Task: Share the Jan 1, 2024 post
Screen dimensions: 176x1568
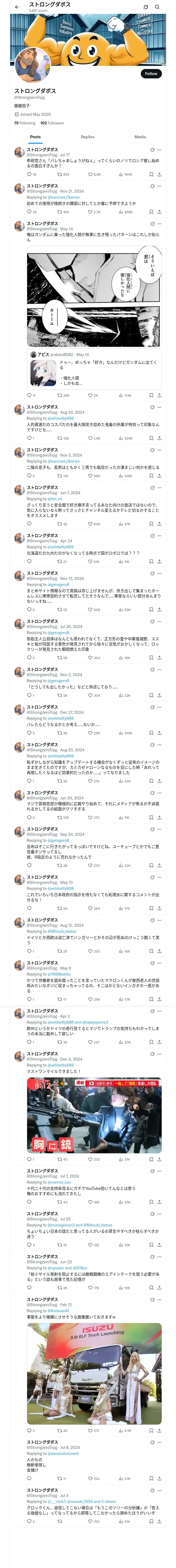Action: [x=159, y=523]
